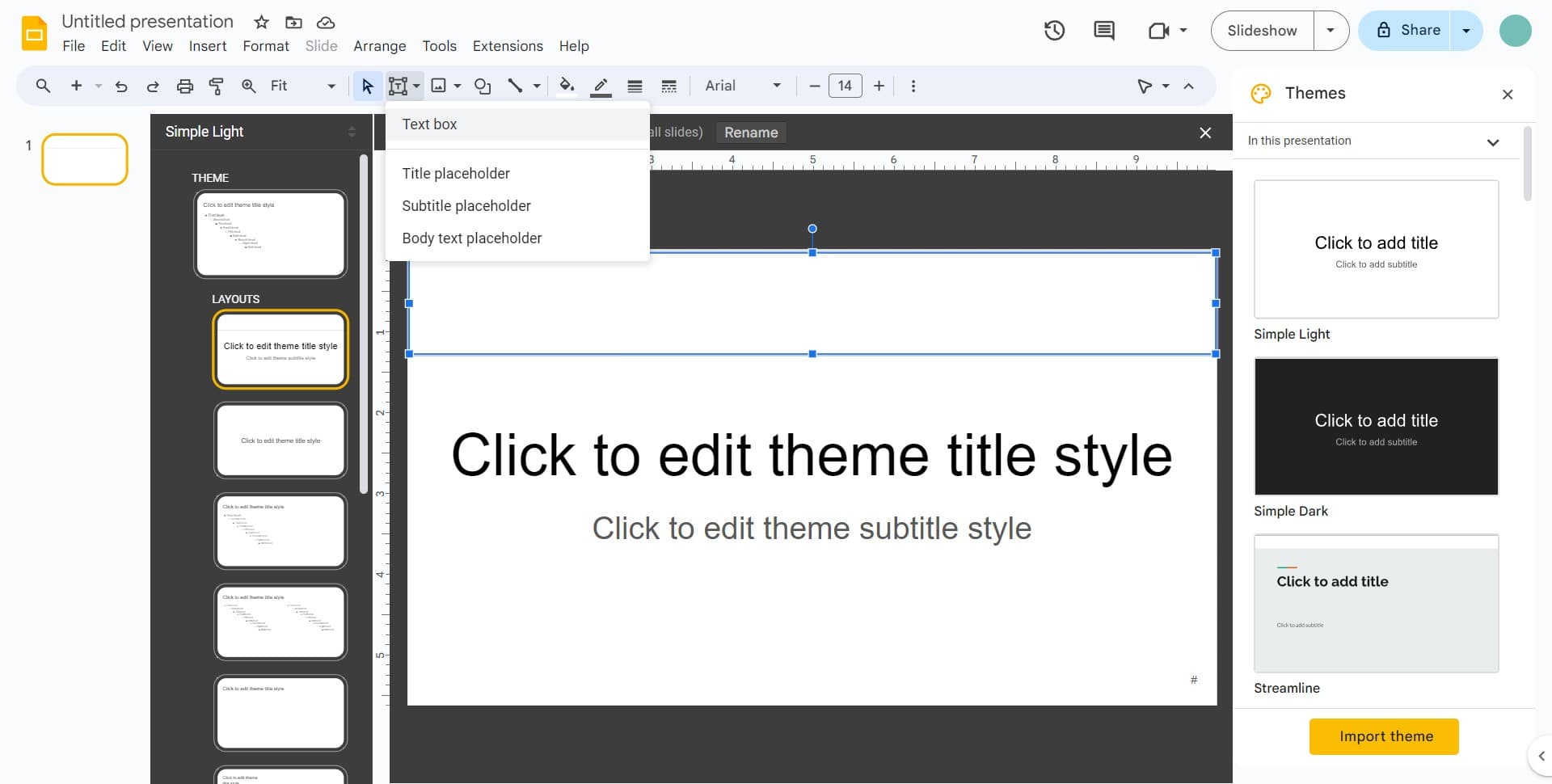Select the Paint format tool
The width and height of the screenshot is (1552, 784).
[216, 86]
